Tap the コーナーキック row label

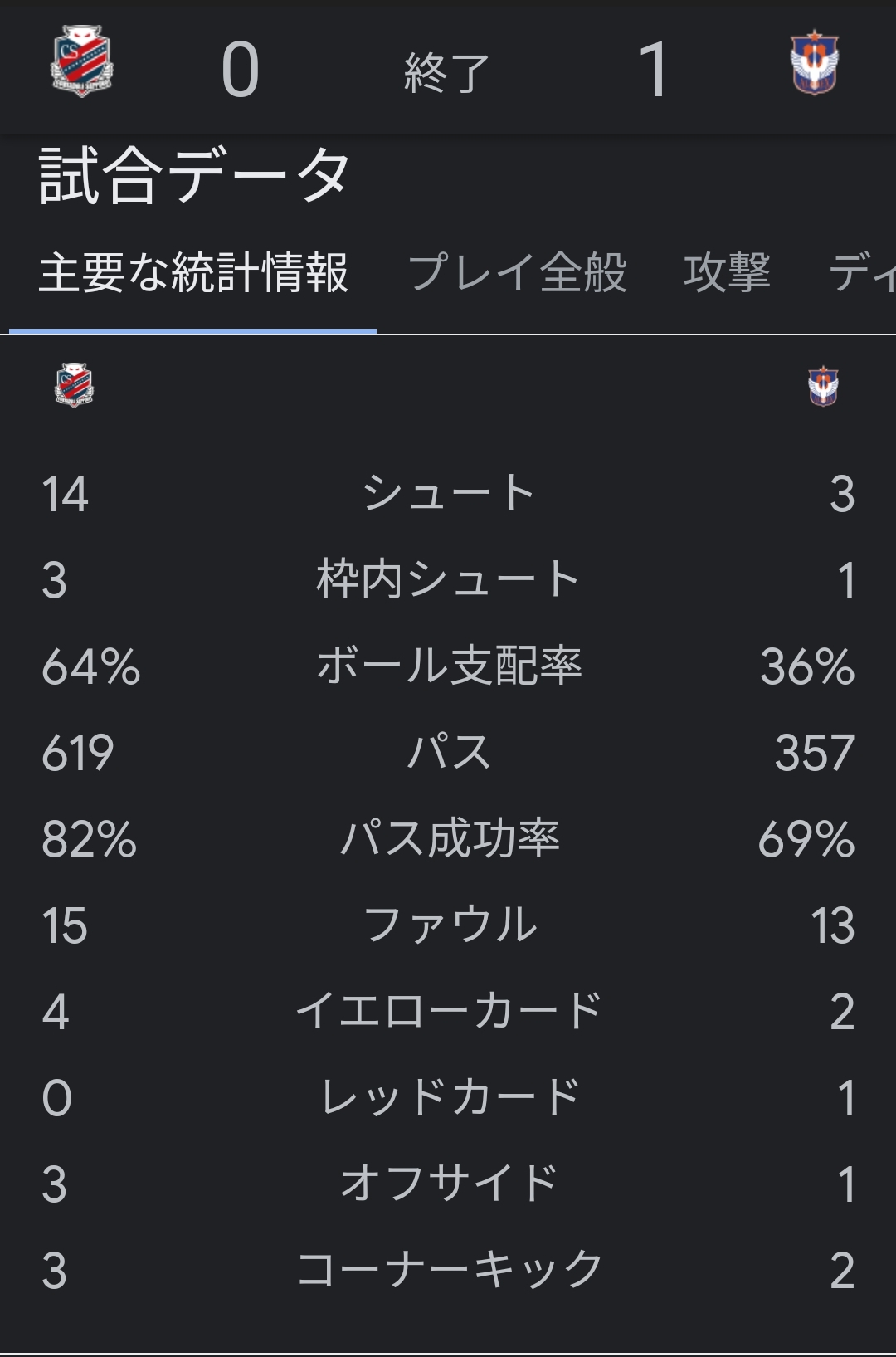[x=449, y=1270]
